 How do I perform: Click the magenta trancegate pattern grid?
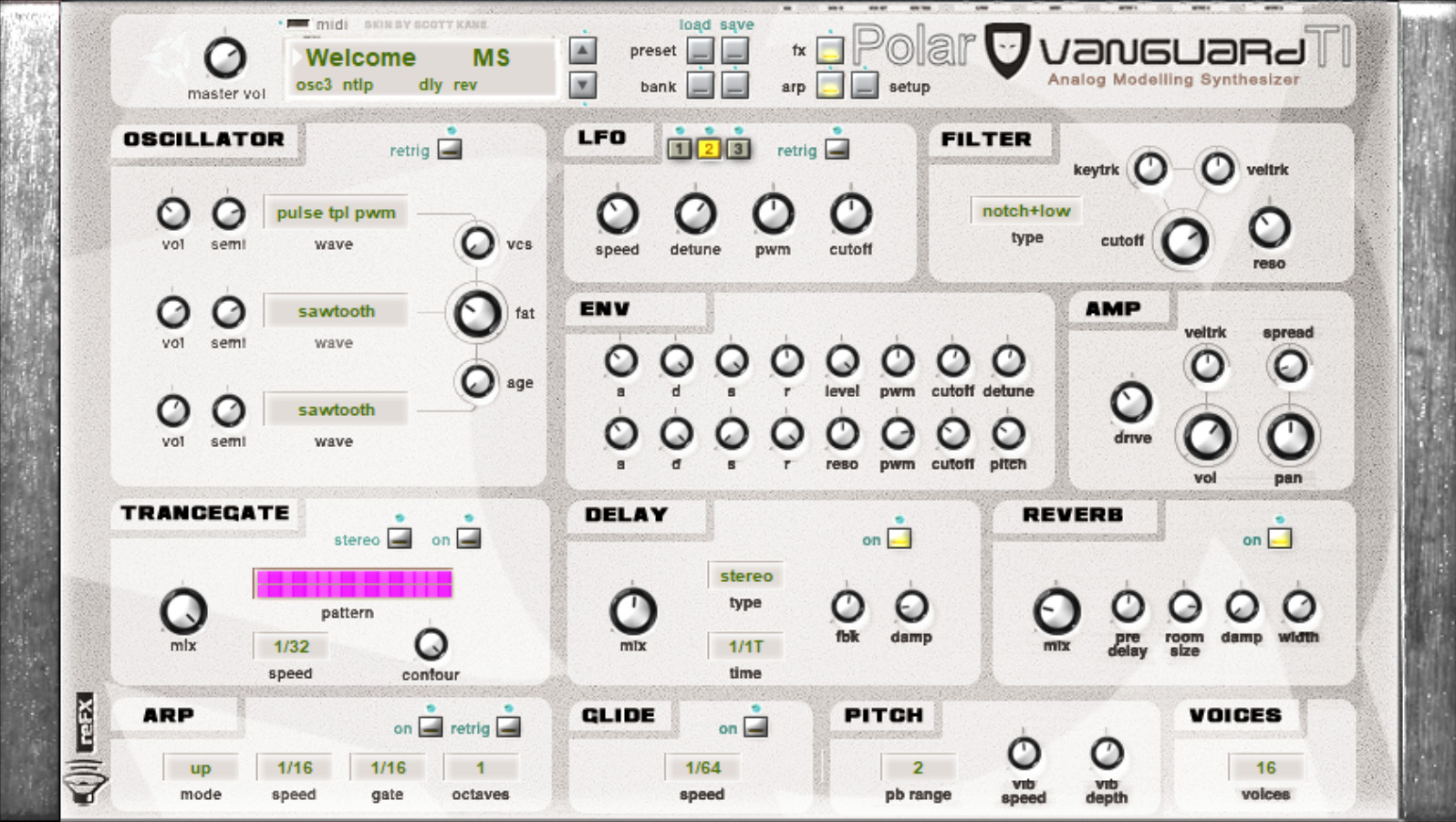(353, 584)
